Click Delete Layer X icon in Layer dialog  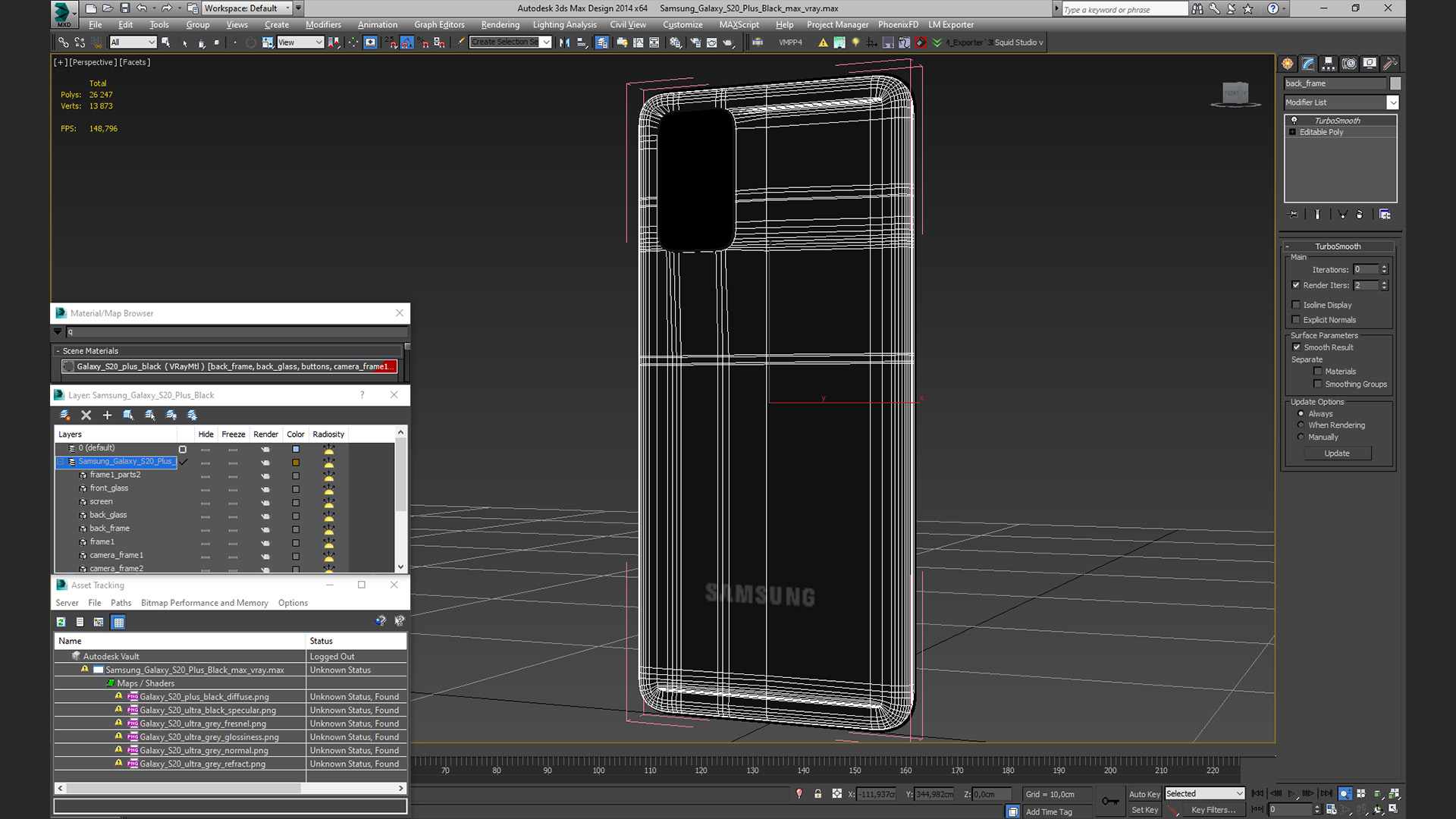pos(86,415)
